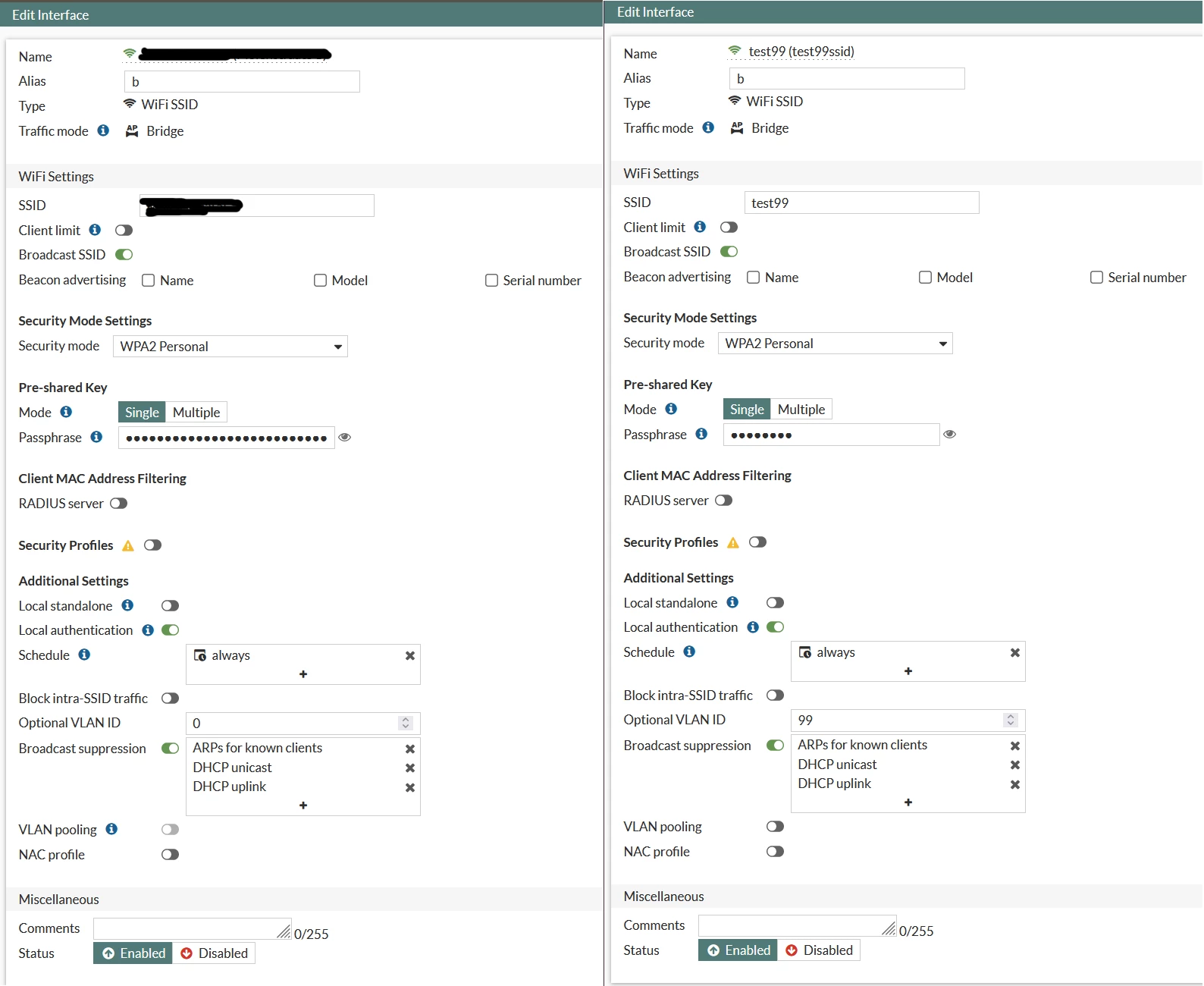Click Traffic mode info icon in left panel

[103, 130]
